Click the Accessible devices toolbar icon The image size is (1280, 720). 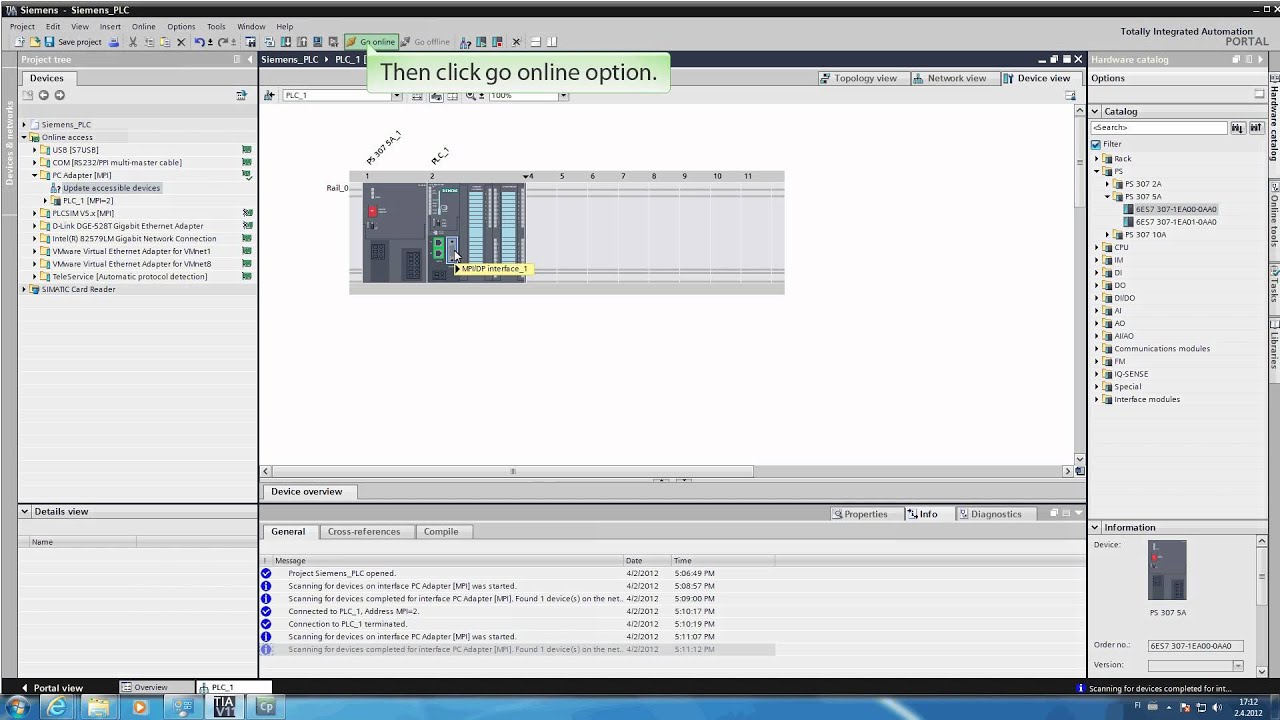[x=465, y=42]
